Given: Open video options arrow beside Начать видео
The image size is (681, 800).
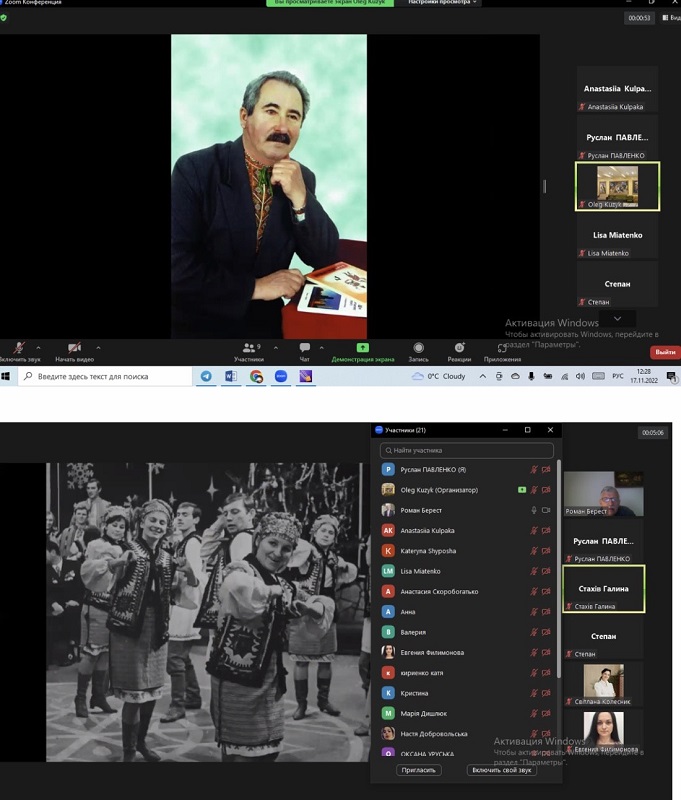Looking at the screenshot, I should tap(98, 348).
